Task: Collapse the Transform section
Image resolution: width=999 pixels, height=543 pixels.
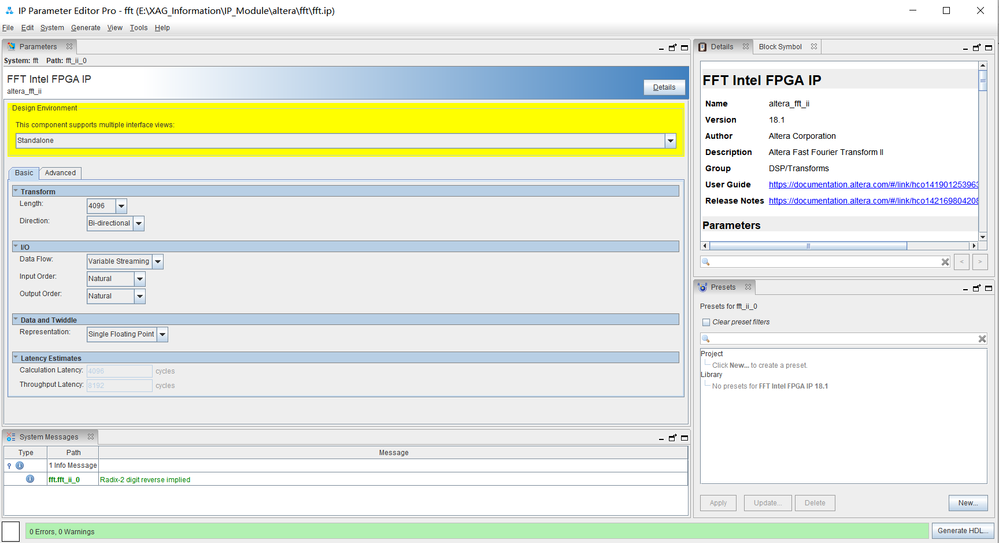Action: (16, 191)
